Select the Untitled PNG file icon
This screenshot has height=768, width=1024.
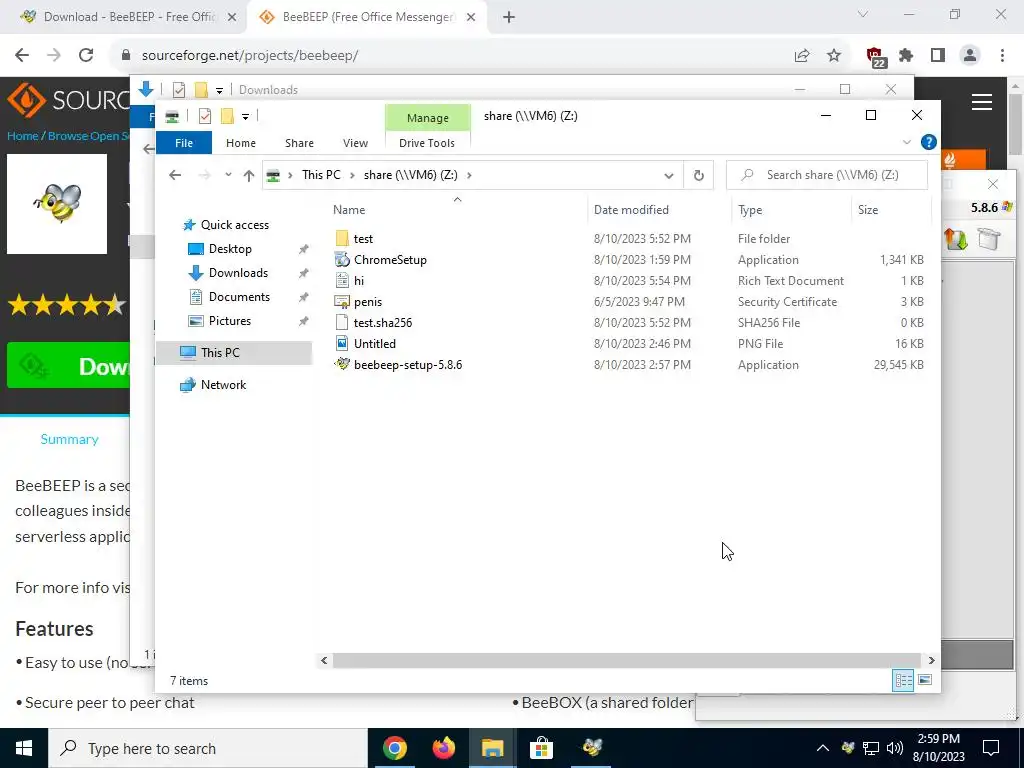[342, 343]
